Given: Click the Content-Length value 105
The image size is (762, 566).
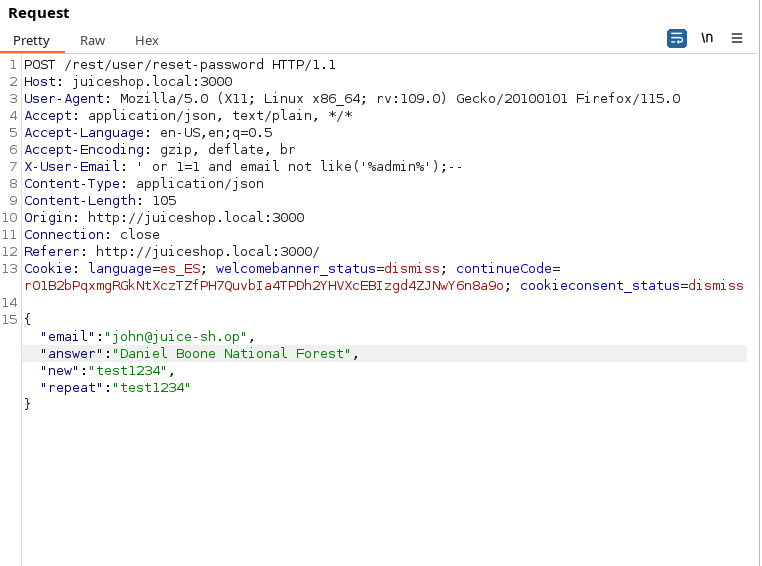Looking at the screenshot, I should (164, 201).
